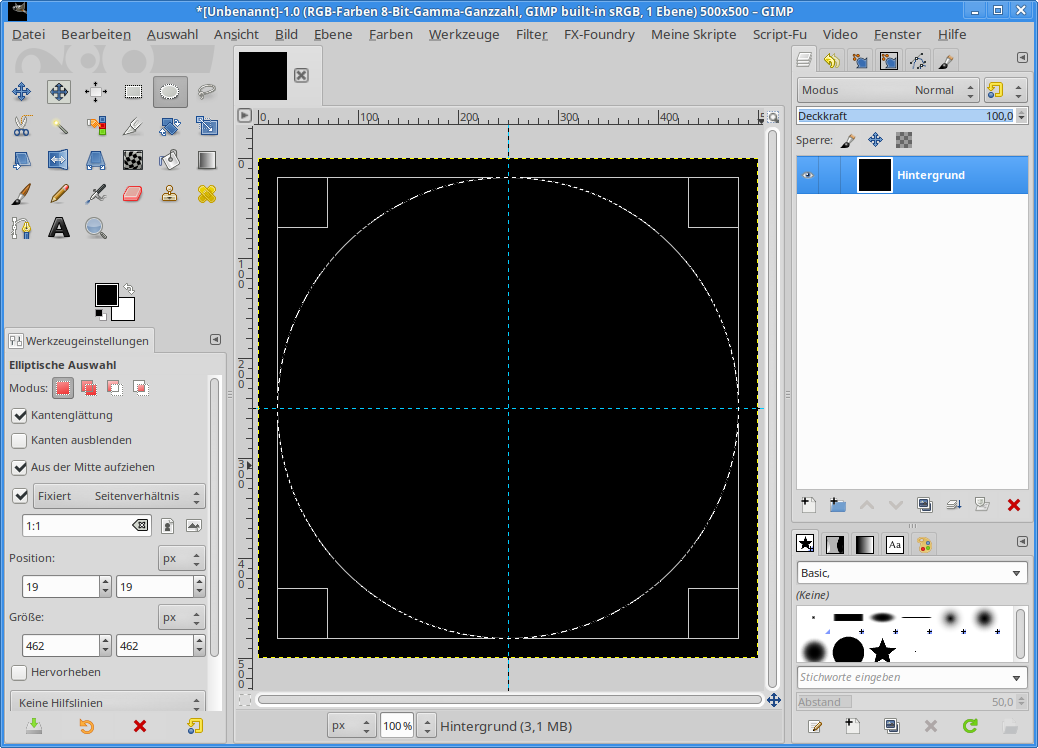Switch to the undo history tab
This screenshot has width=1038, height=748.
[831, 61]
